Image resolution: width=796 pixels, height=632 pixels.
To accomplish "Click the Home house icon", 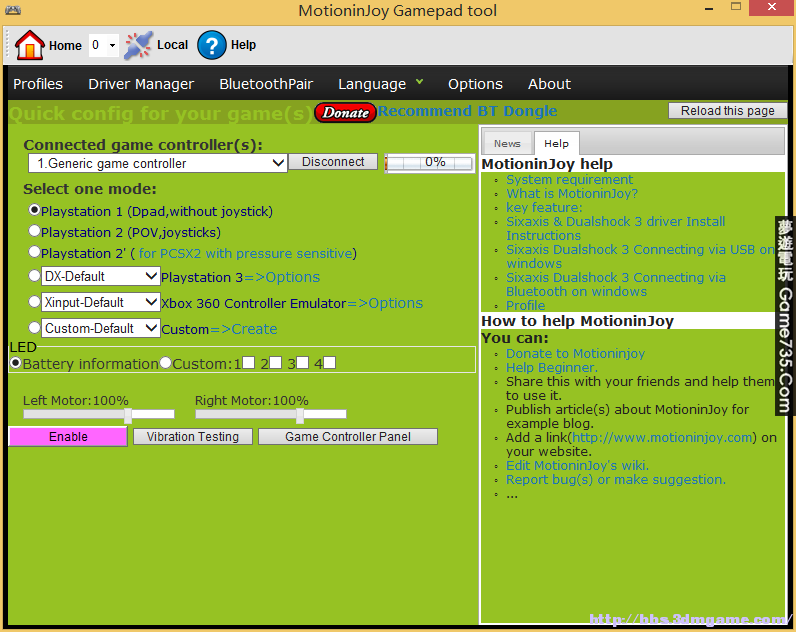I will tap(30, 45).
